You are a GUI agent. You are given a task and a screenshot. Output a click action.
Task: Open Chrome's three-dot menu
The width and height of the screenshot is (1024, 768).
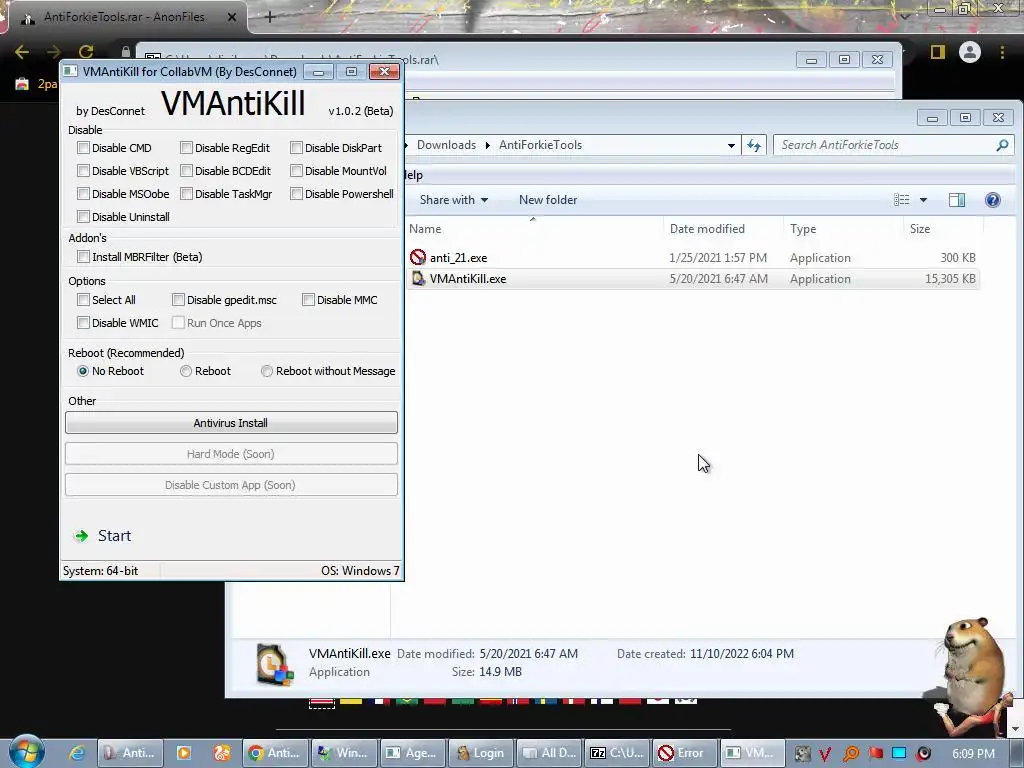pos(1002,52)
